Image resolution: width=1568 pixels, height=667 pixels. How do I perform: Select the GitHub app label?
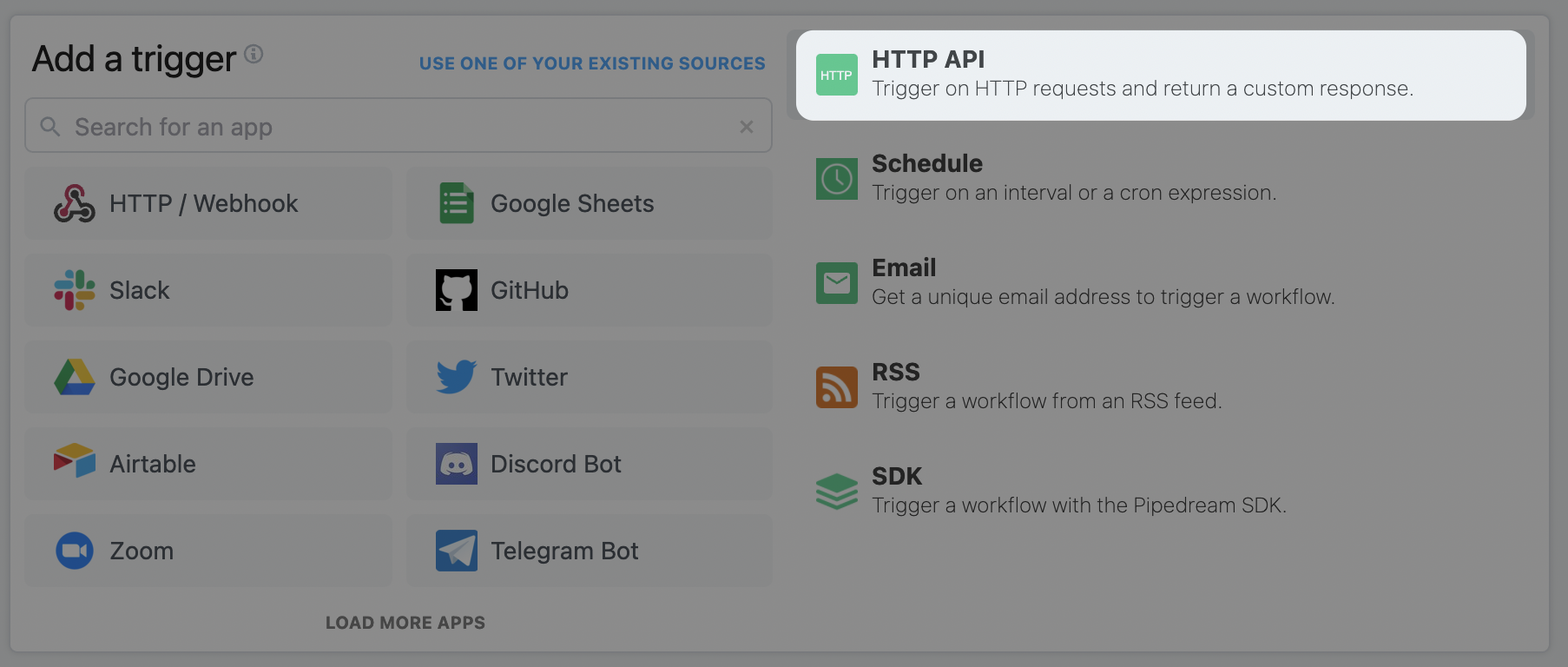(530, 290)
